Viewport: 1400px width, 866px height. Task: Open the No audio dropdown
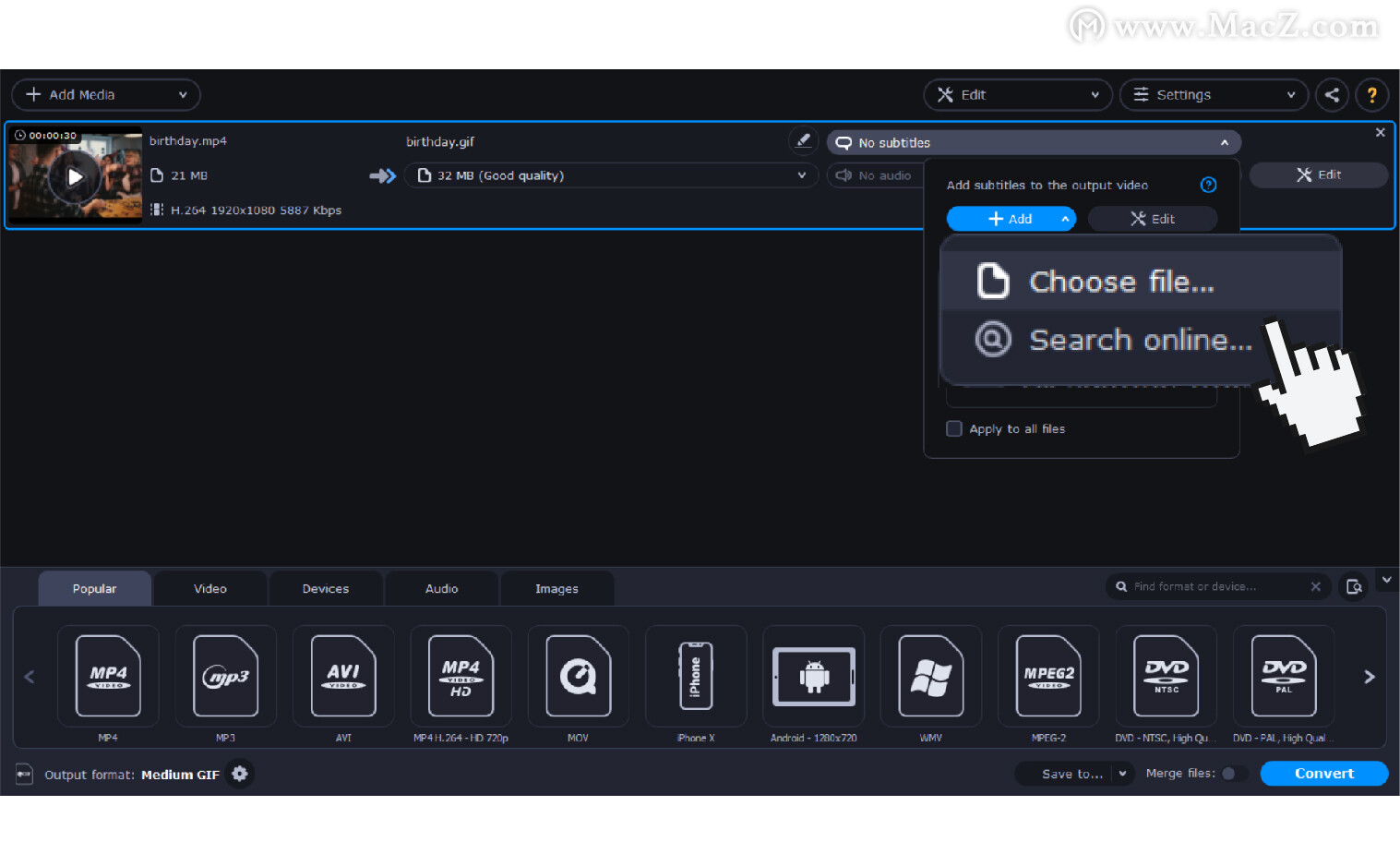(875, 175)
